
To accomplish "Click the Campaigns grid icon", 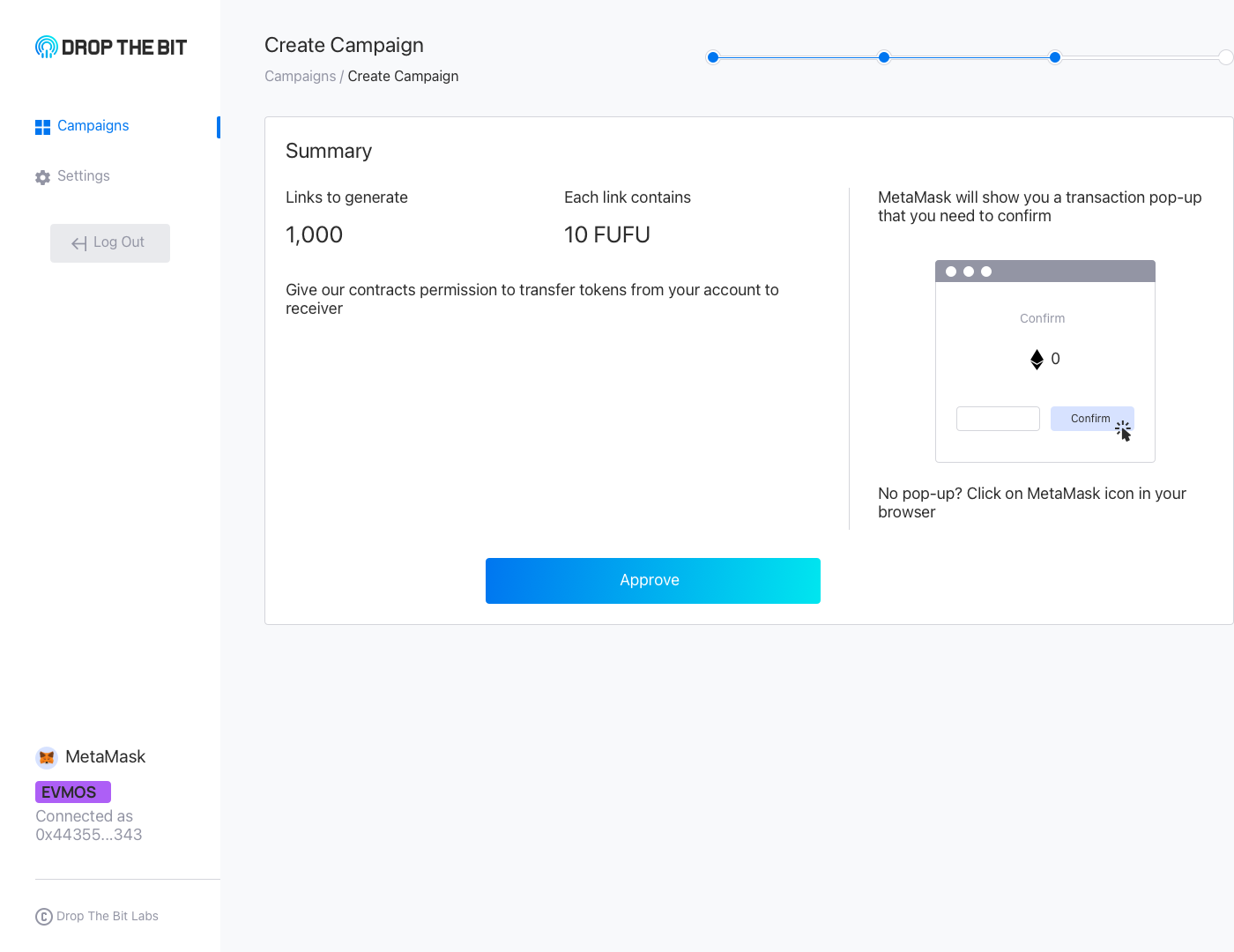I will point(42,127).
